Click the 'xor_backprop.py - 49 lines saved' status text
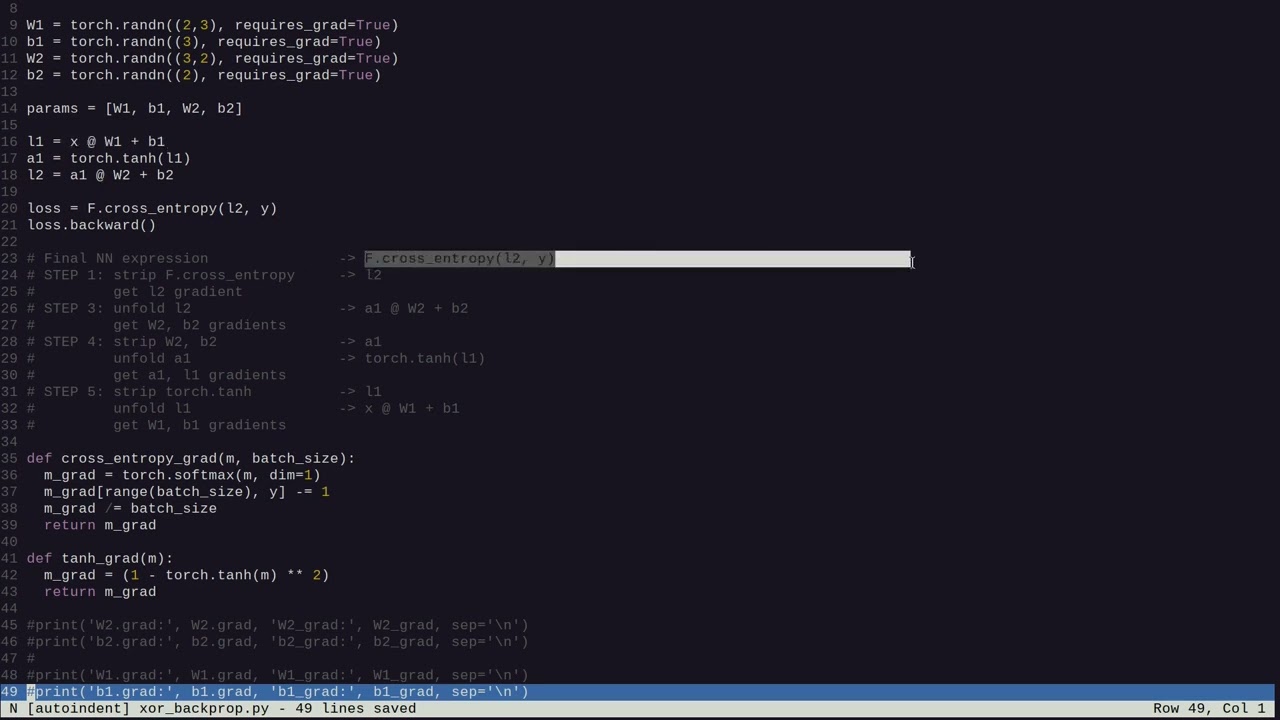Image resolution: width=1280 pixels, height=720 pixels. tap(278, 708)
